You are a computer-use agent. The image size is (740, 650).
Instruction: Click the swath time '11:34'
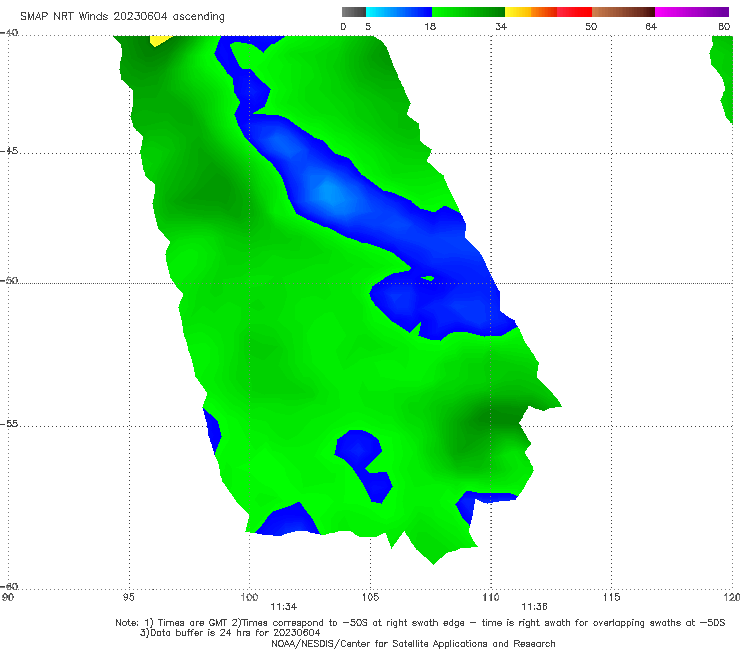pos(284,607)
